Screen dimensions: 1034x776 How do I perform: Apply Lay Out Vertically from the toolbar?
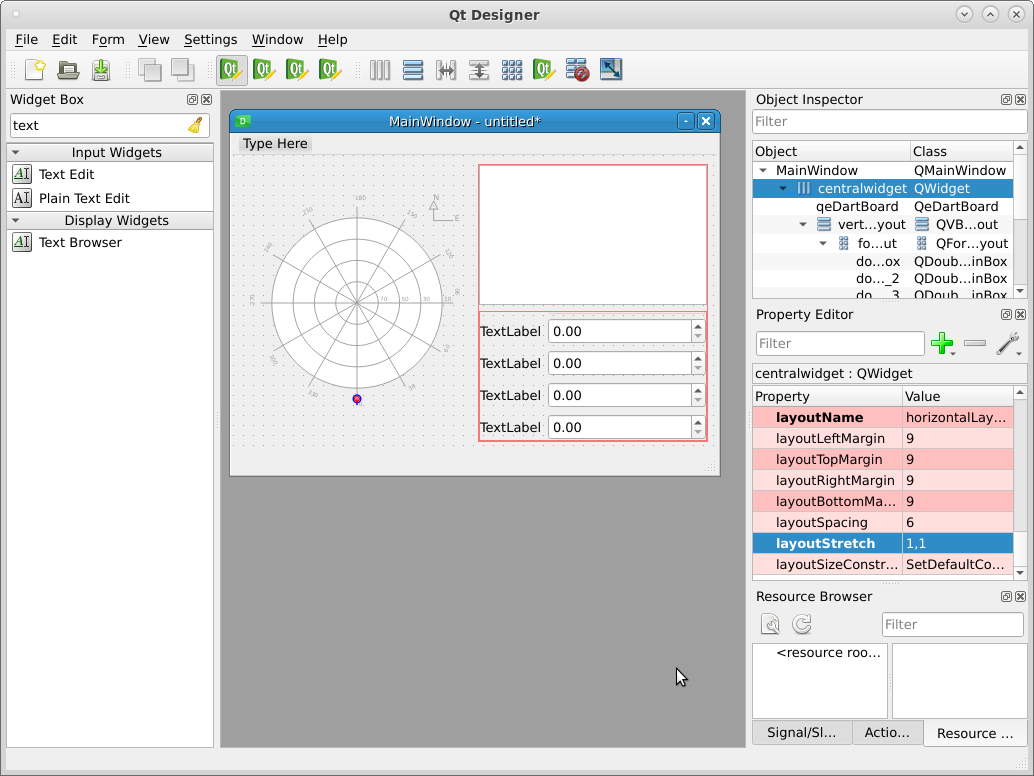coord(413,70)
